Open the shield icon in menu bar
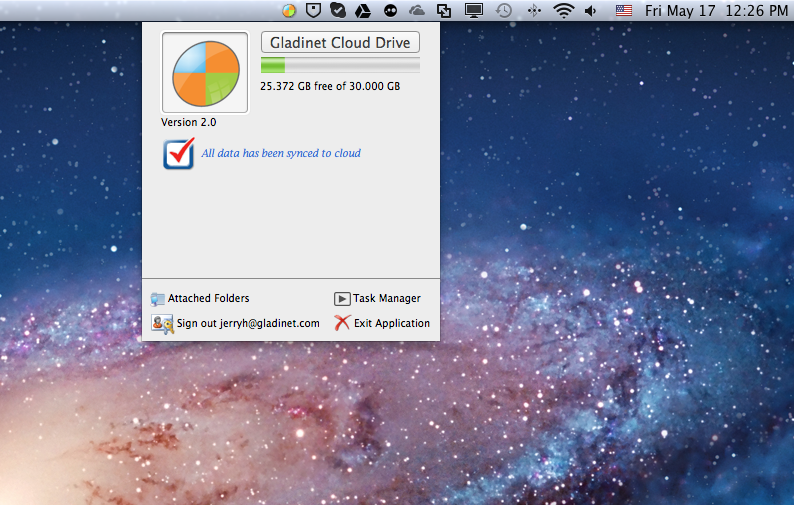794x505 pixels. 313,11
